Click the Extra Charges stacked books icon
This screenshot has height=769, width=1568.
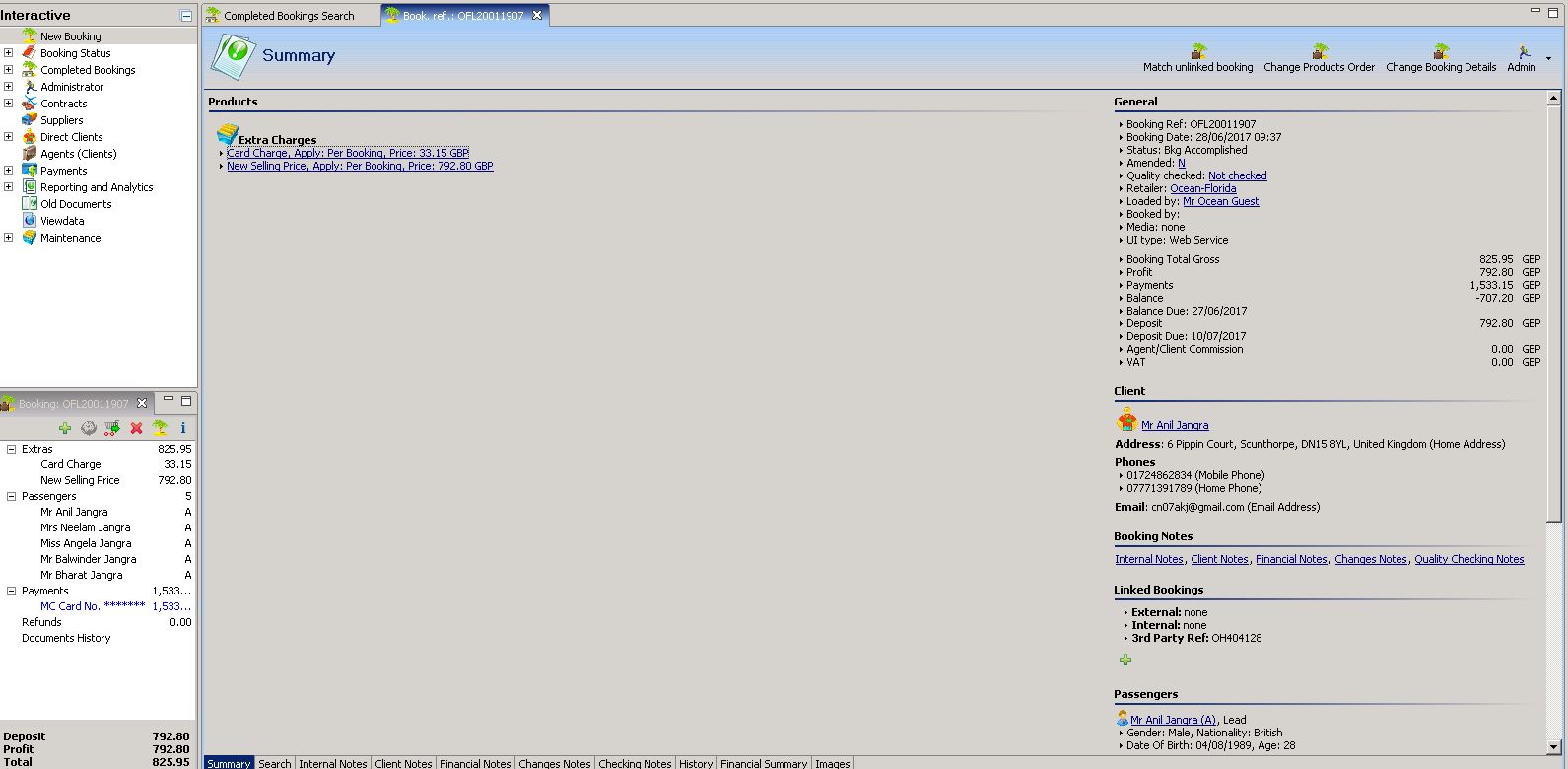(x=227, y=135)
